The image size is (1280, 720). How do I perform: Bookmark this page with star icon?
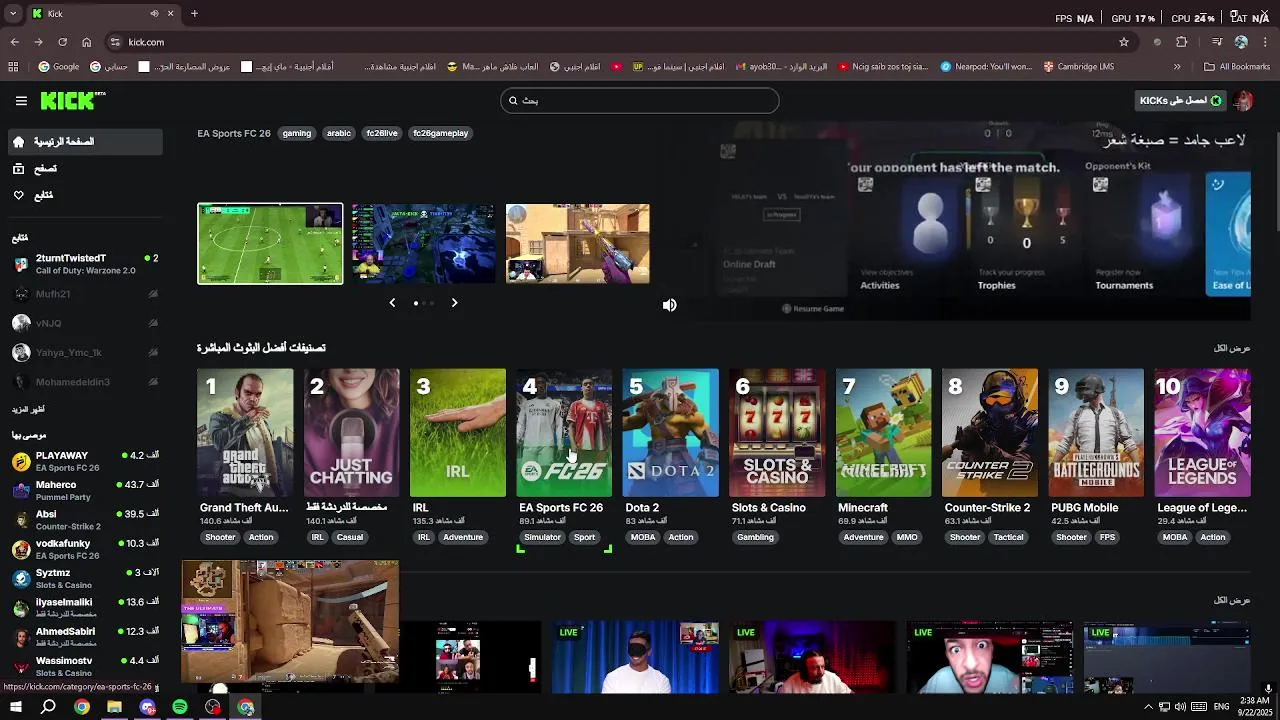pos(1124,42)
